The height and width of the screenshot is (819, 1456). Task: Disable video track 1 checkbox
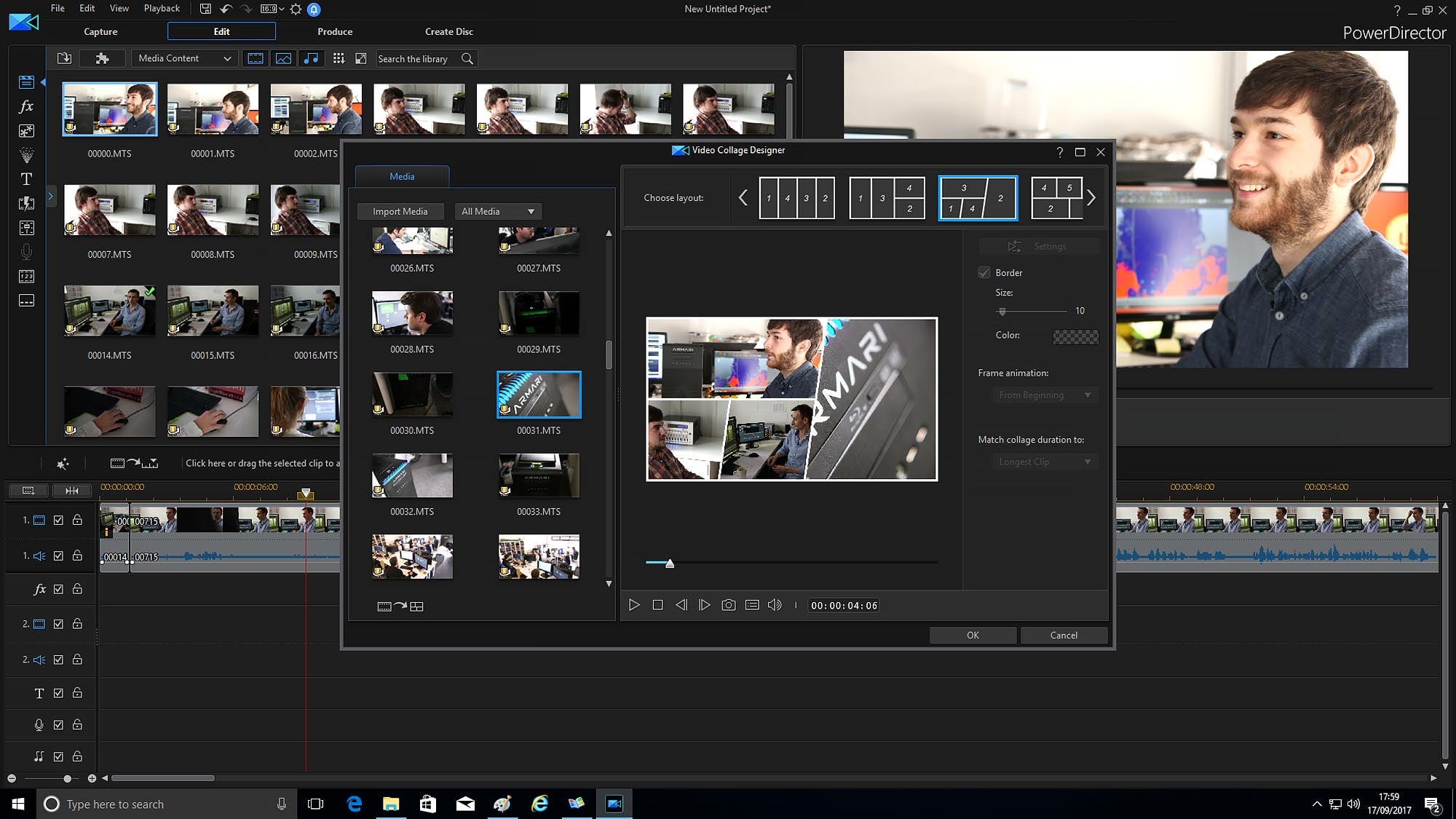pyautogui.click(x=58, y=520)
